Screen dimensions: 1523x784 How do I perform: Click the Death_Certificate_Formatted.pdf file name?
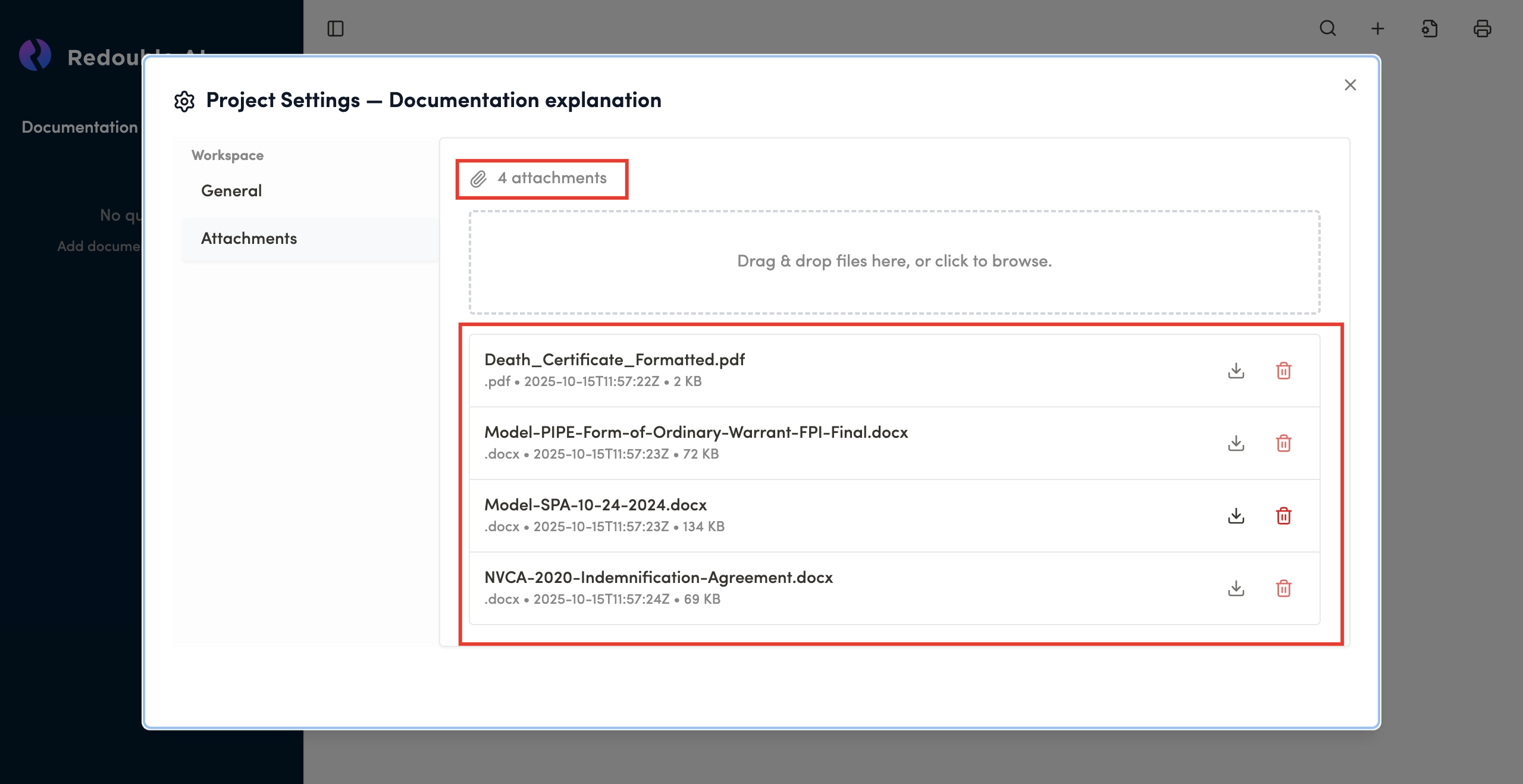click(614, 360)
